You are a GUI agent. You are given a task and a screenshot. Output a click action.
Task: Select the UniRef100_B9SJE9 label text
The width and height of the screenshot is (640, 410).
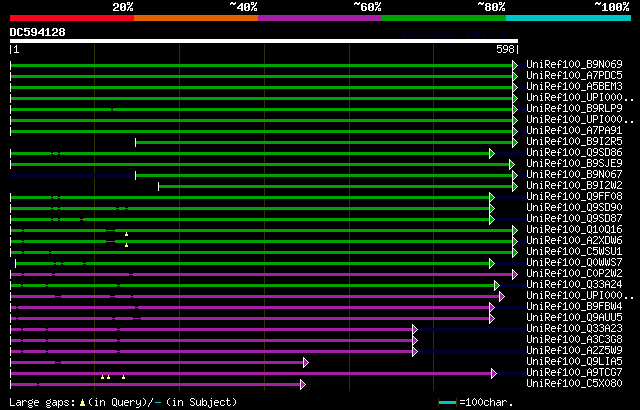click(574, 164)
